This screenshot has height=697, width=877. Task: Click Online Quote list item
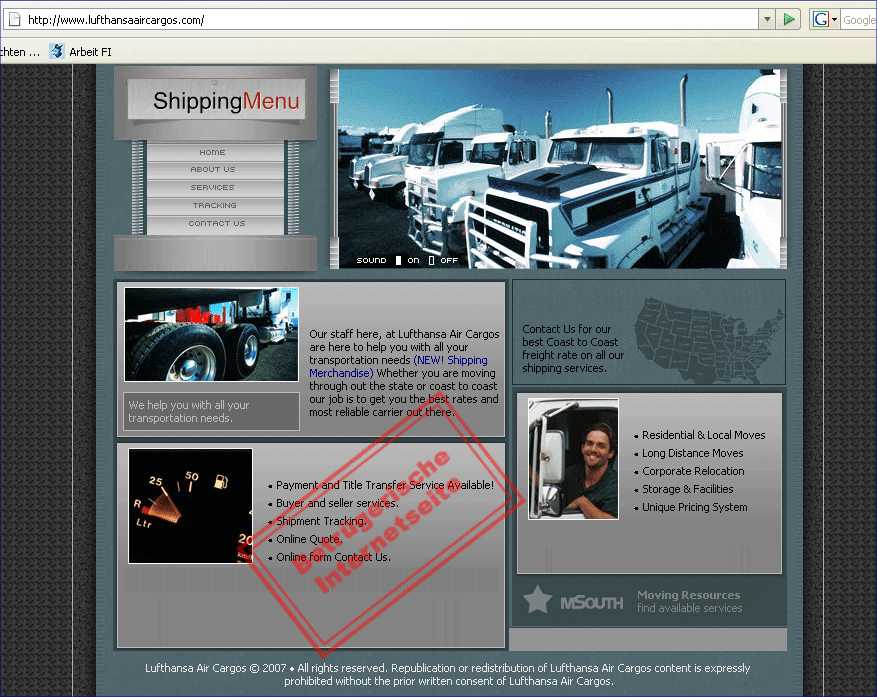click(x=309, y=539)
